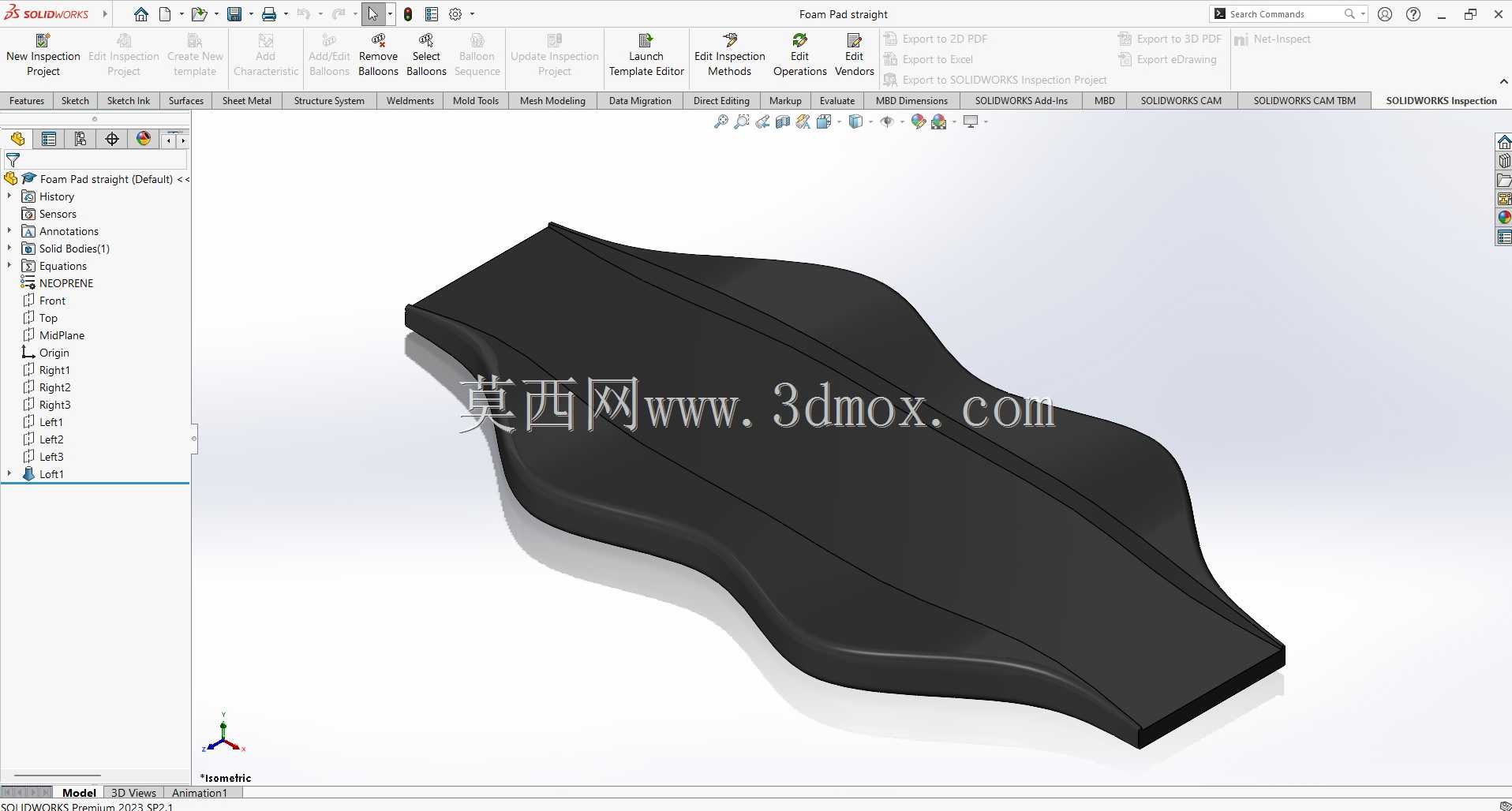The height and width of the screenshot is (811, 1512).
Task: Click the Edit Vendors button
Action: 855,54
